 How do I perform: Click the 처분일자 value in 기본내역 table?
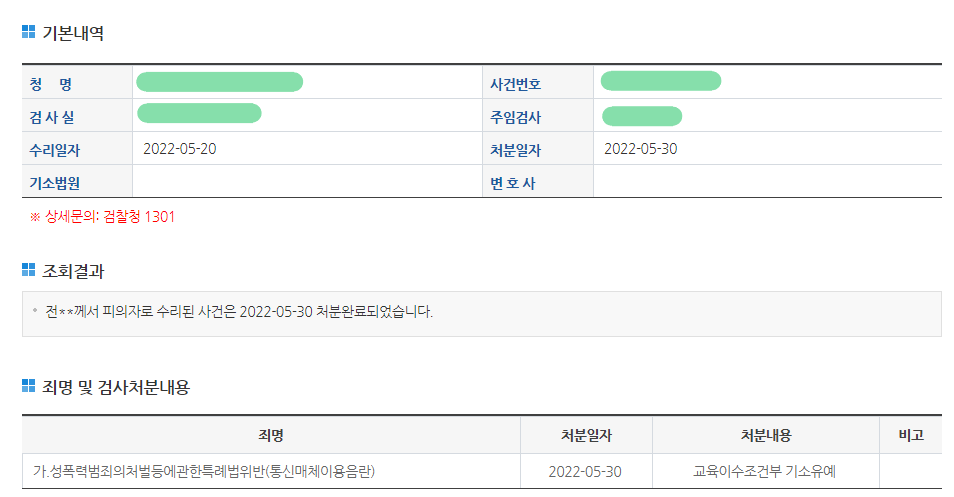click(x=641, y=149)
